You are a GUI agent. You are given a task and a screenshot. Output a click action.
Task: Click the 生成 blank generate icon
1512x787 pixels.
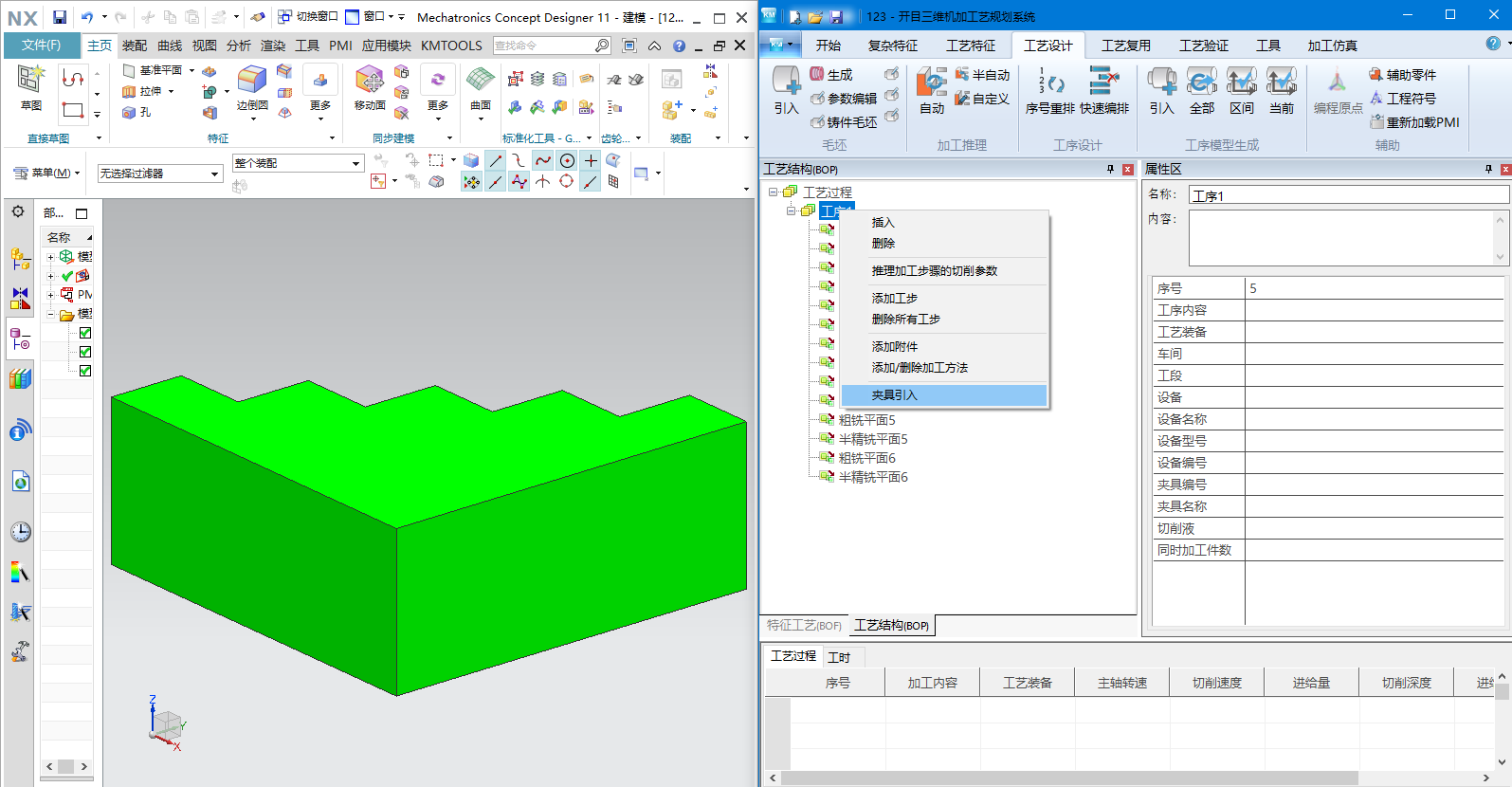tap(831, 75)
